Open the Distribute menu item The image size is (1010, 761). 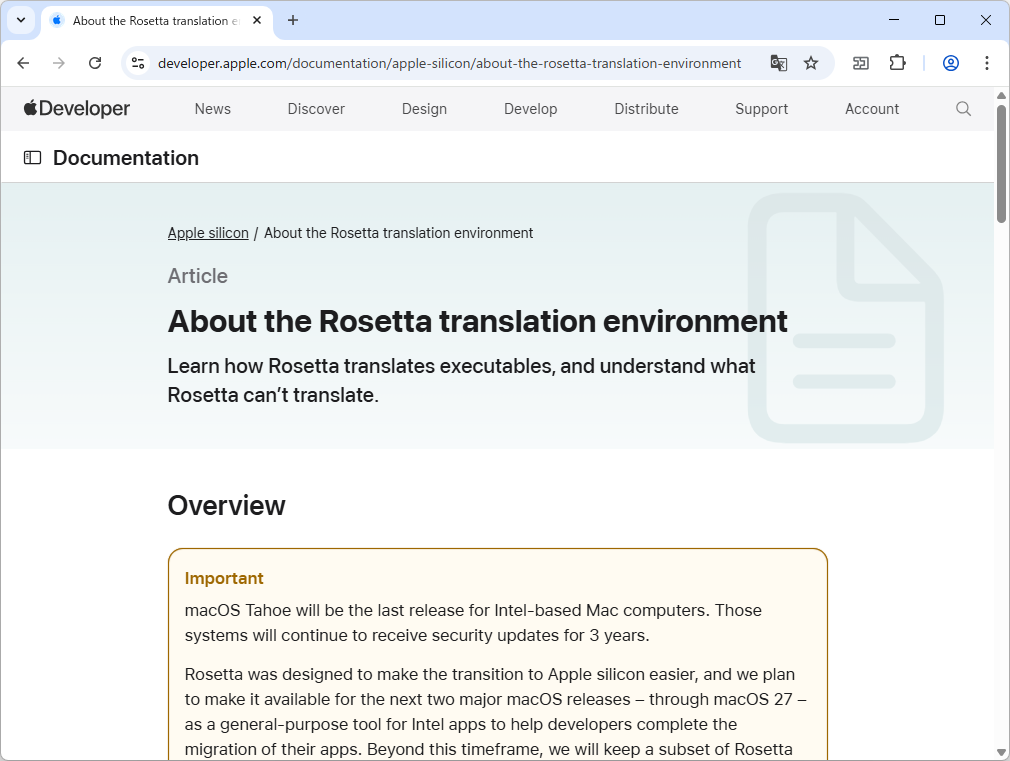tap(647, 109)
